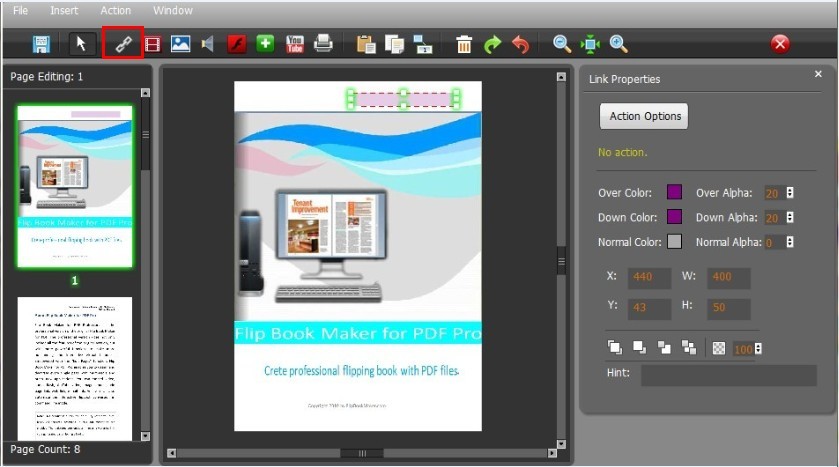The image size is (839, 467).
Task: Click the canvas vertical scrollbar thumb
Action: (x=561, y=261)
